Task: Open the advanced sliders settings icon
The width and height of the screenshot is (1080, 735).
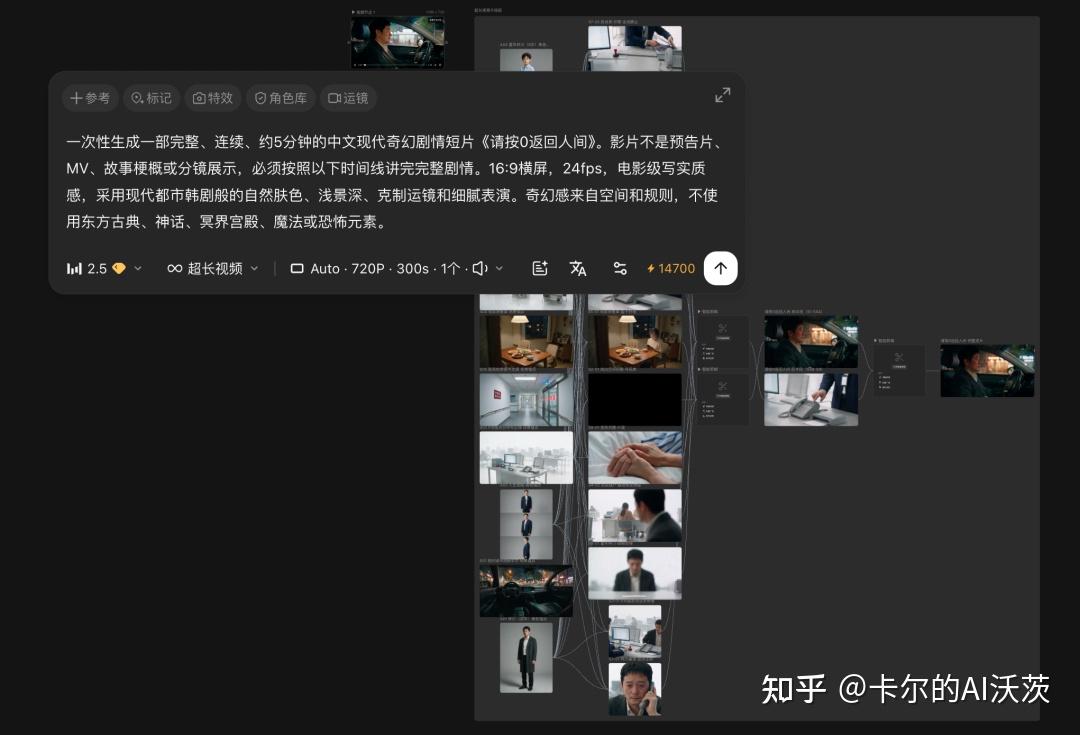Action: click(620, 269)
